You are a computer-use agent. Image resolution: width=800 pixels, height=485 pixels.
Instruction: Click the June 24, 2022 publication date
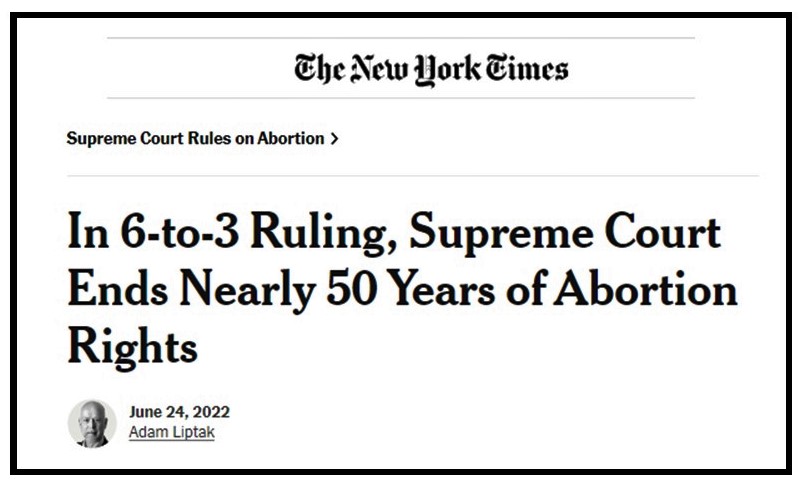[x=180, y=413]
